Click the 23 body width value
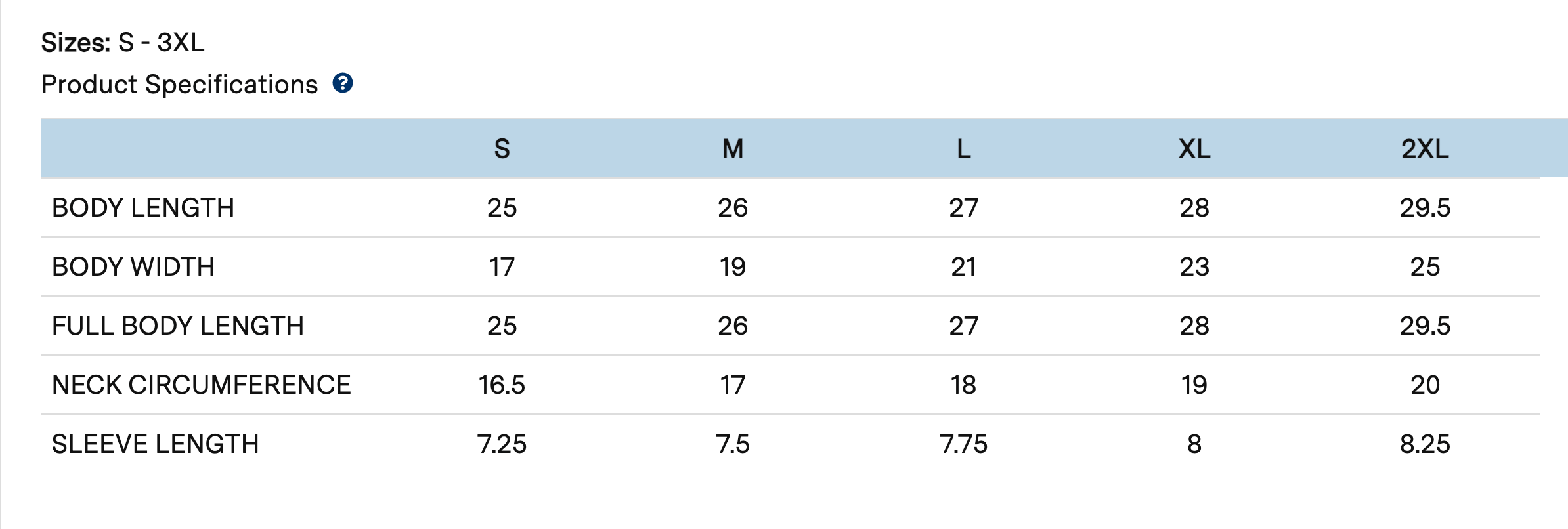The height and width of the screenshot is (529, 1568). coord(1194,267)
